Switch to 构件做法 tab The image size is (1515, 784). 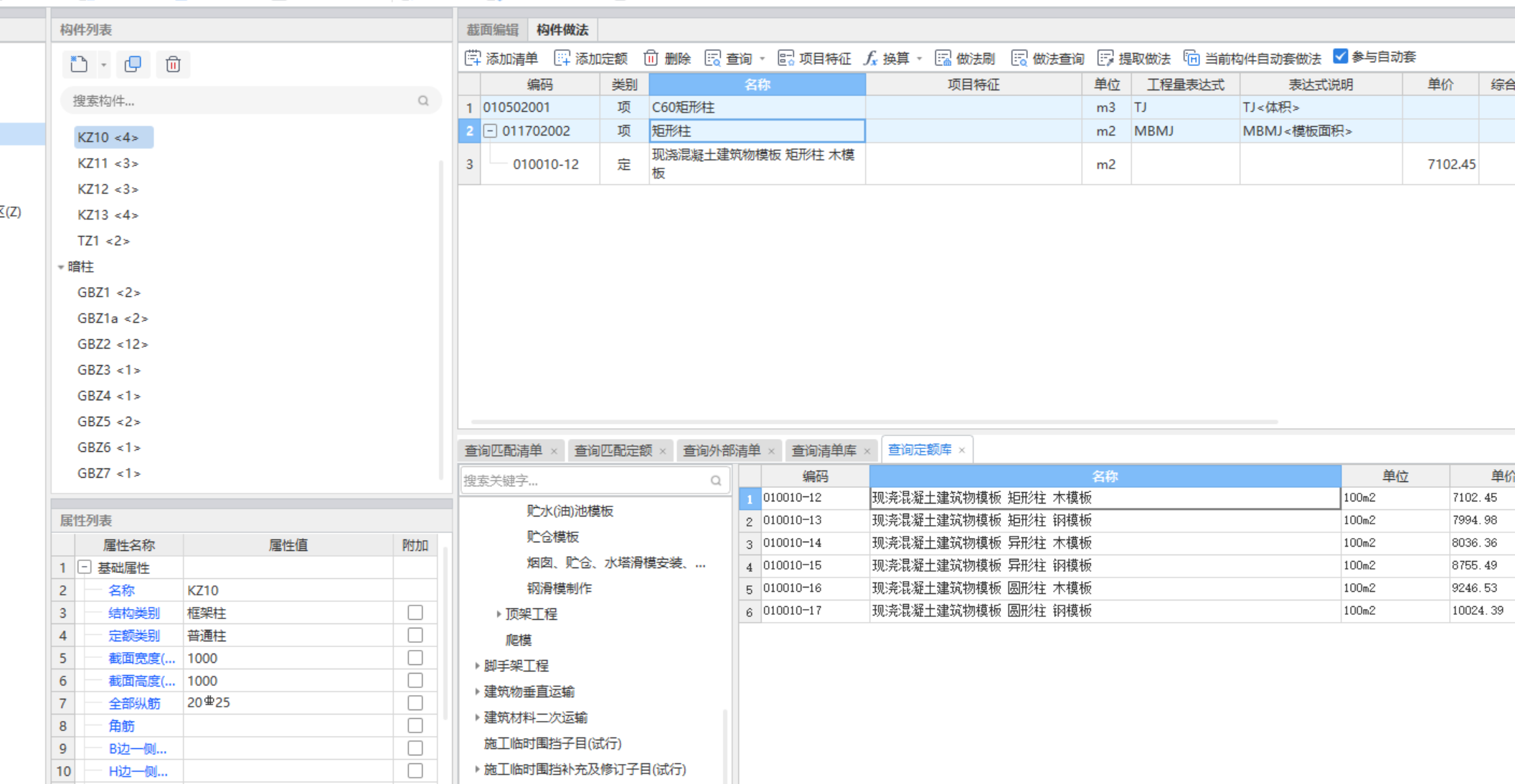[x=562, y=29]
